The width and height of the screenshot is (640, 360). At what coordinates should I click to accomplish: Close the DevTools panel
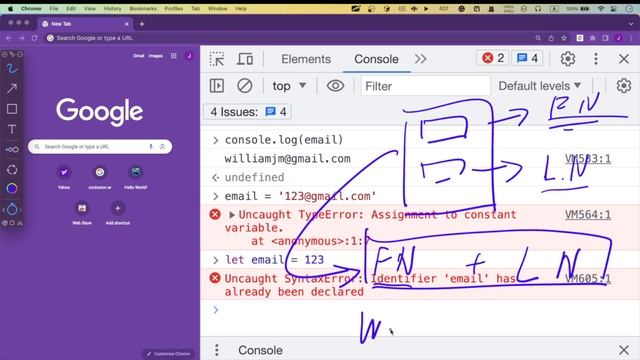[x=623, y=59]
